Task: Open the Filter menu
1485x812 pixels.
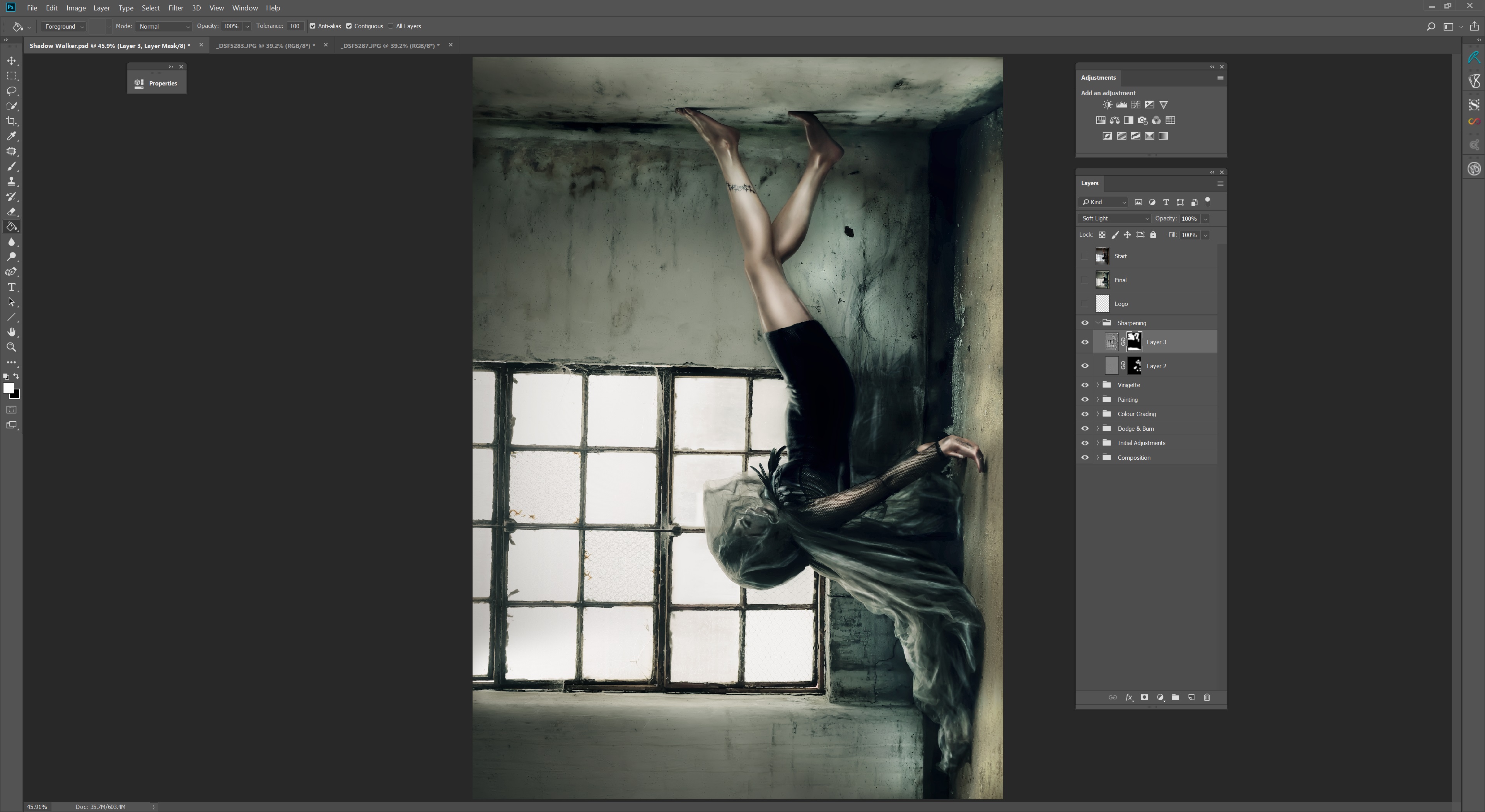Action: (x=175, y=8)
